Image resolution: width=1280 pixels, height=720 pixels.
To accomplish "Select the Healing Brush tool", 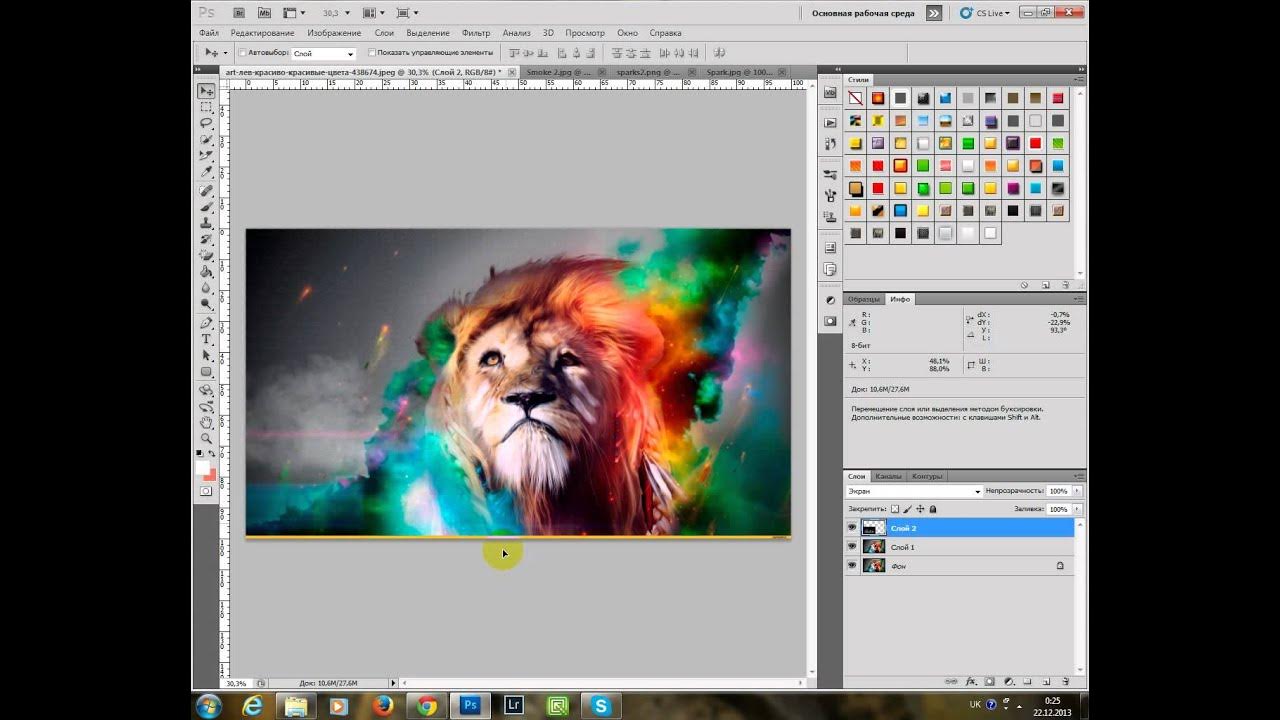I will click(206, 190).
